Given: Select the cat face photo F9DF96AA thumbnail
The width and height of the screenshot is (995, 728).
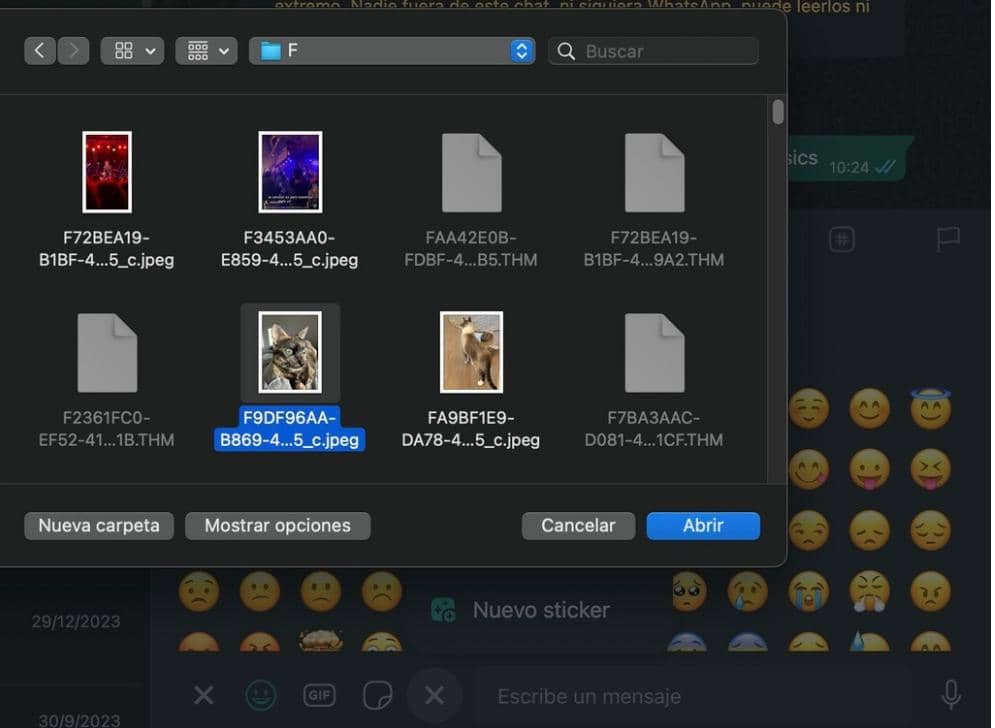Looking at the screenshot, I should pos(290,352).
